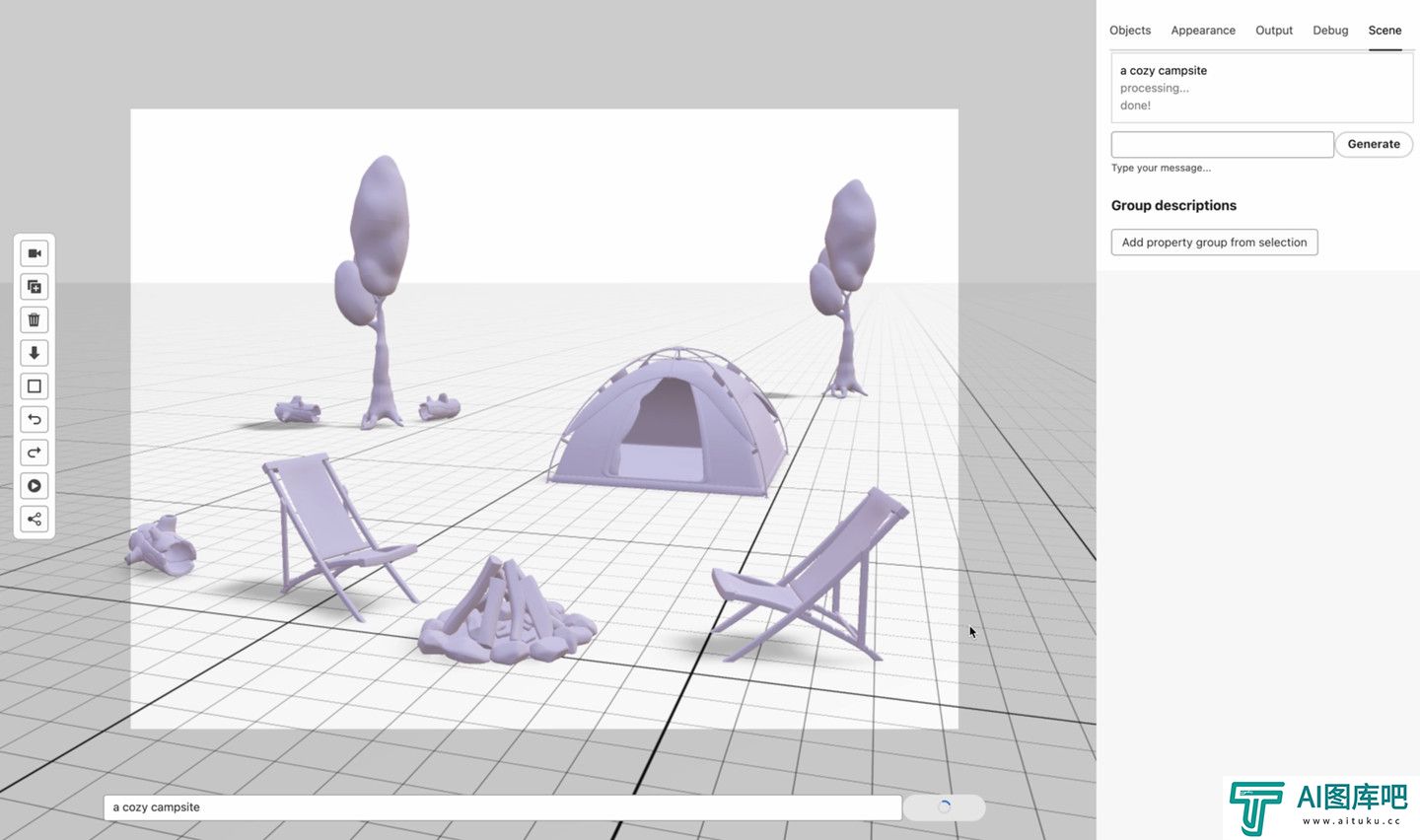Image resolution: width=1420 pixels, height=840 pixels.
Task: Click the 'Group descriptions' heading
Action: pyautogui.click(x=1173, y=206)
